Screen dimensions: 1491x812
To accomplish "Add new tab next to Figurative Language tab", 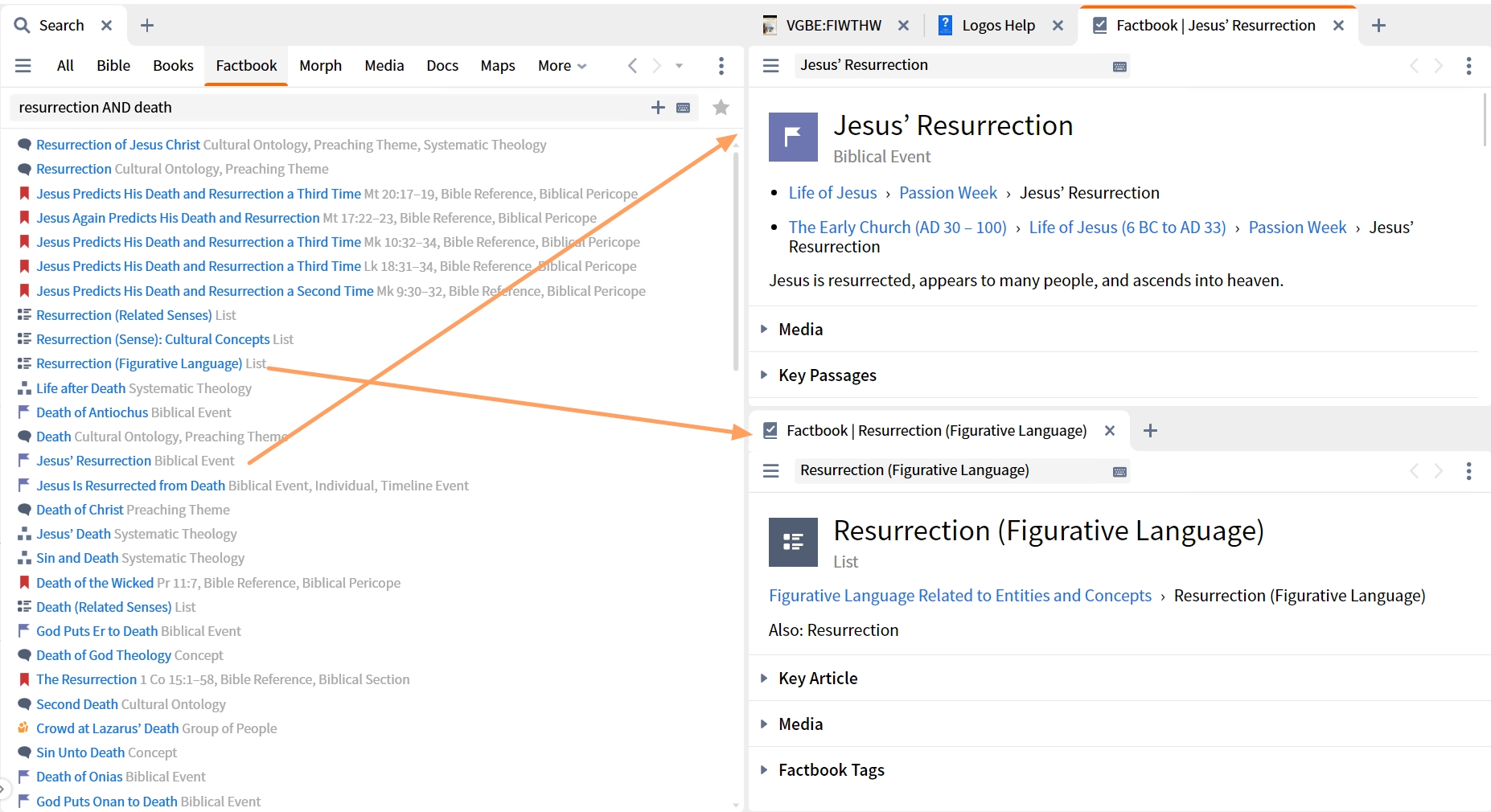I will pos(1150,431).
